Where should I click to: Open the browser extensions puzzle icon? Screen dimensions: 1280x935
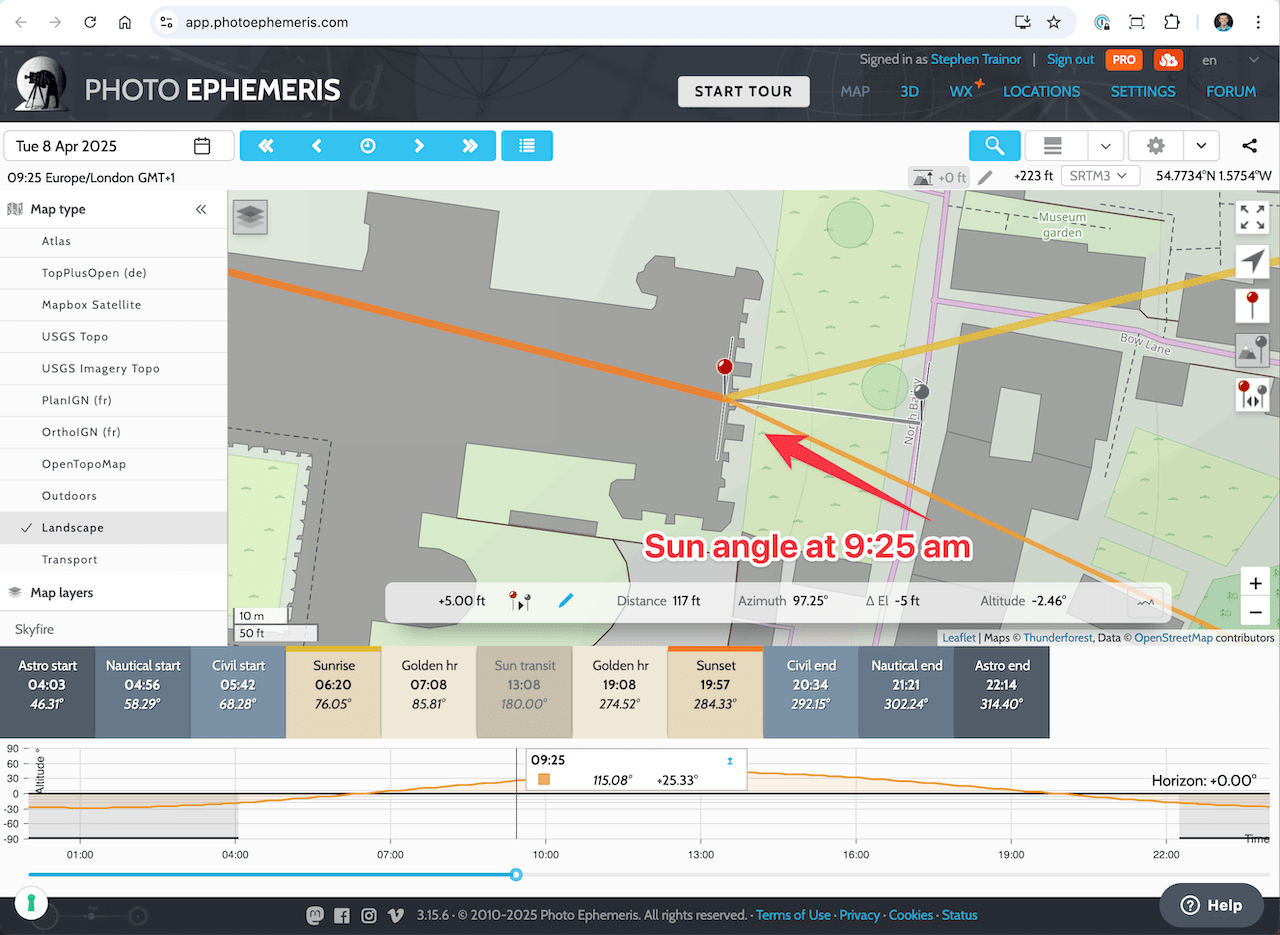(x=1172, y=22)
